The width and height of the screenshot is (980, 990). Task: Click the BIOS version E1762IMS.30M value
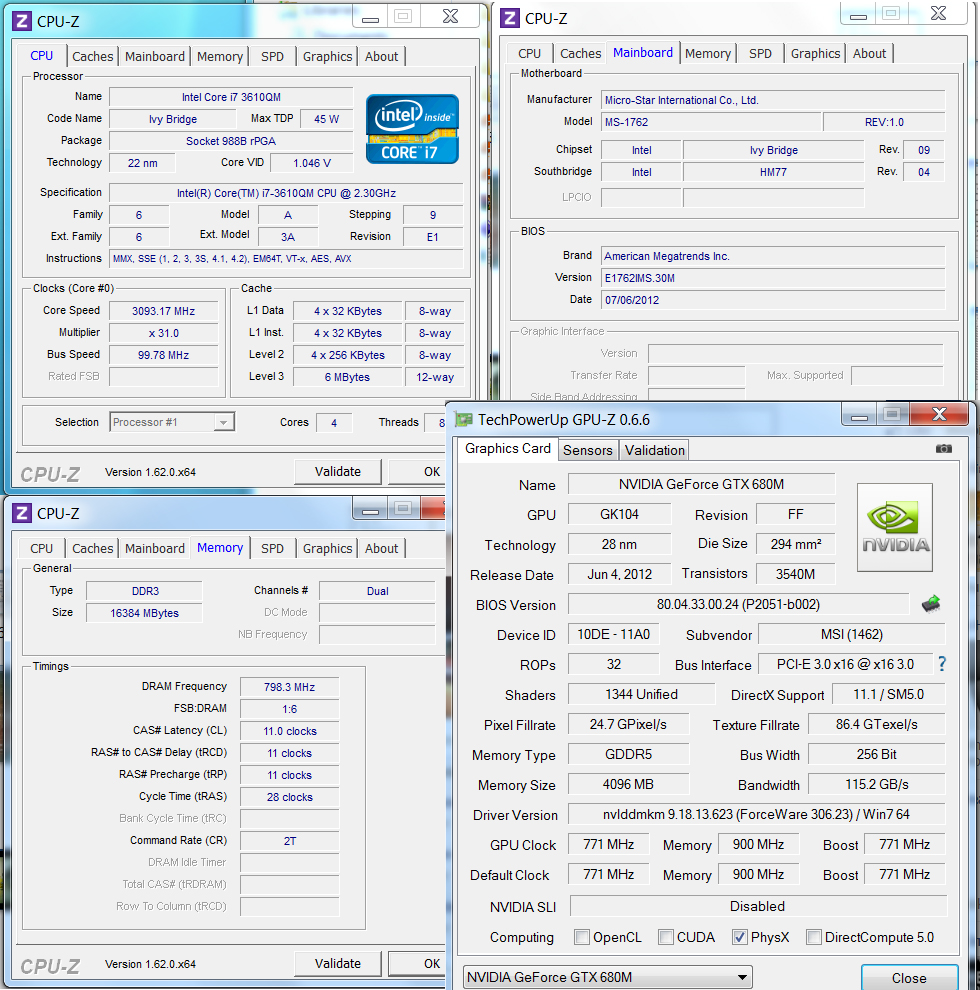point(773,278)
